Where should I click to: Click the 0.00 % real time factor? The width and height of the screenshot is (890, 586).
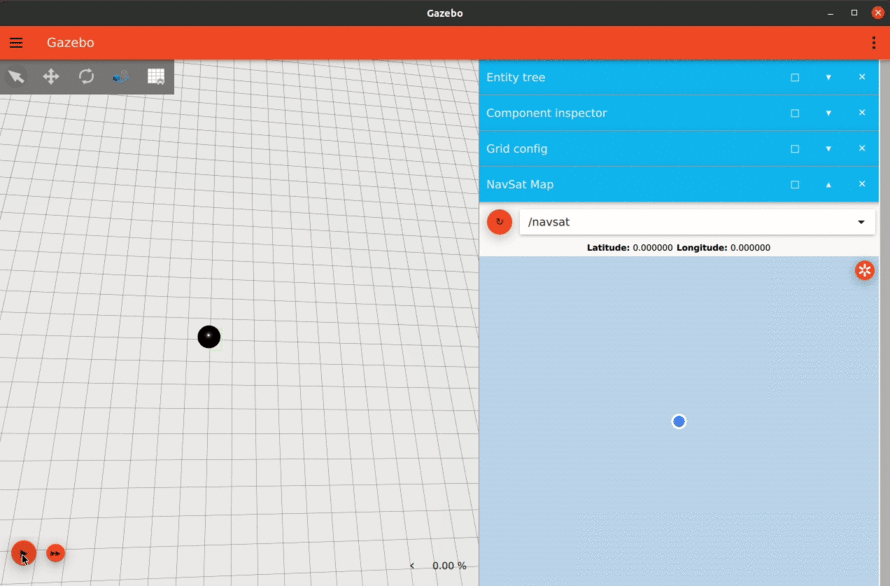(449, 566)
